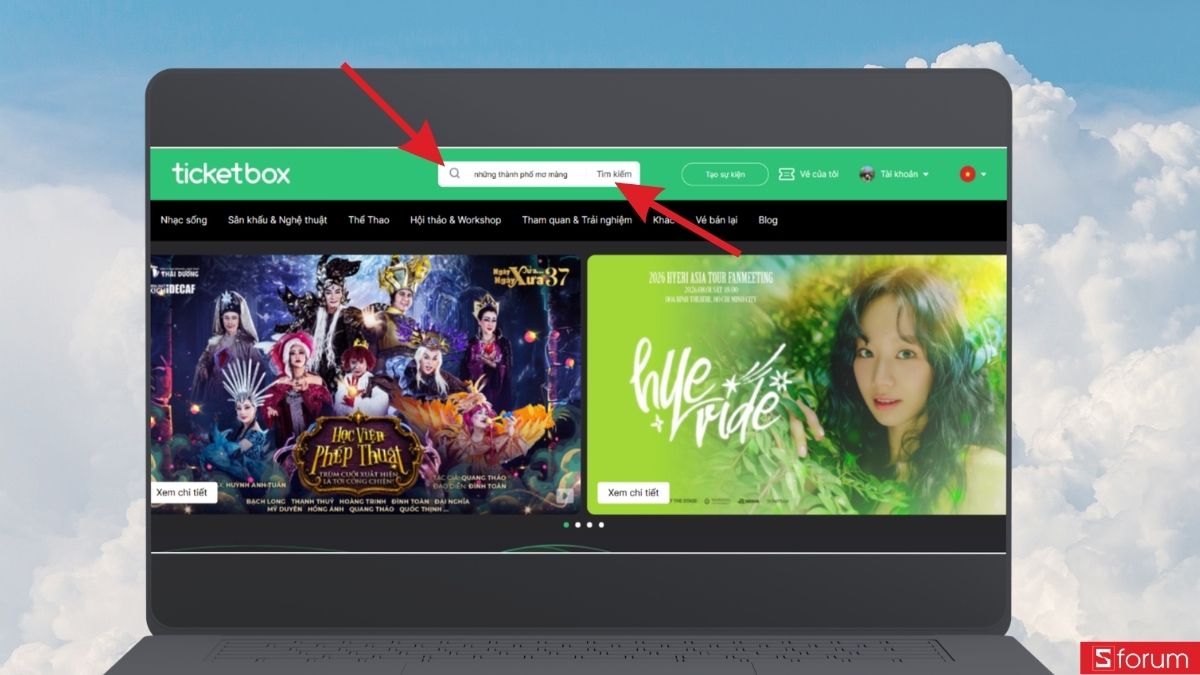Screen dimensions: 1200x675
Task: Click the magnifying glass search icon
Action: (454, 173)
